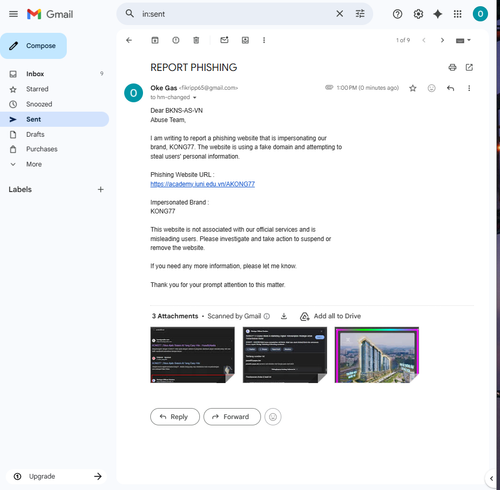Expand the More folders list
Screen dimensions: 500x490
click(54, 164)
